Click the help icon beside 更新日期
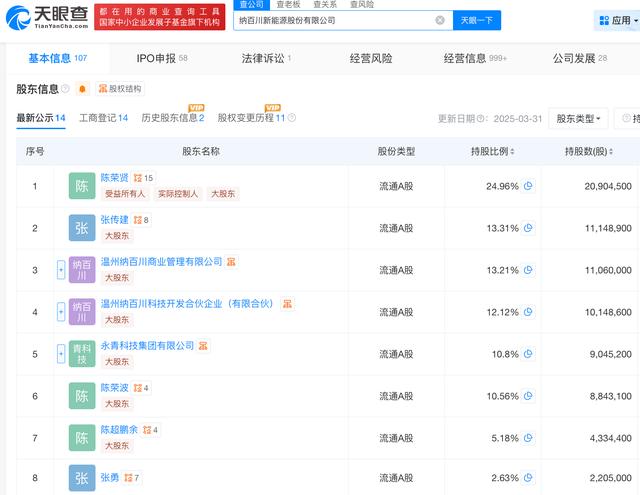640x495 pixels. pos(480,118)
